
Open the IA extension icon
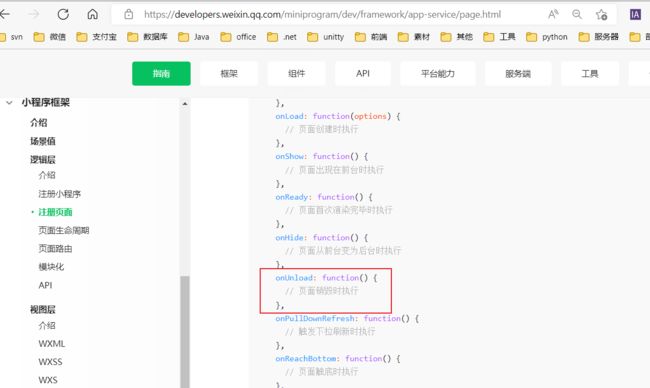635,15
